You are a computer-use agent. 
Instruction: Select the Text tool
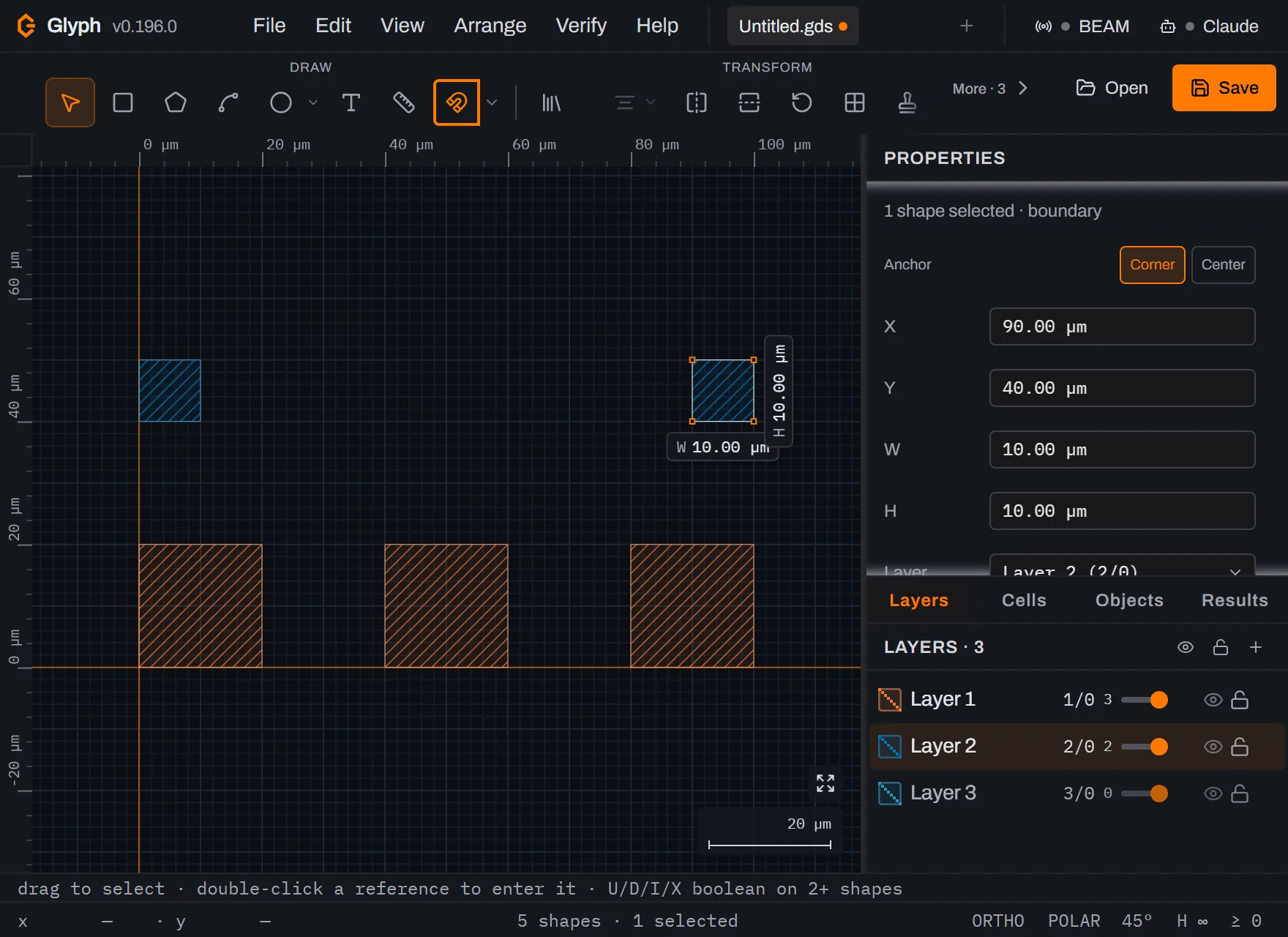coord(351,102)
